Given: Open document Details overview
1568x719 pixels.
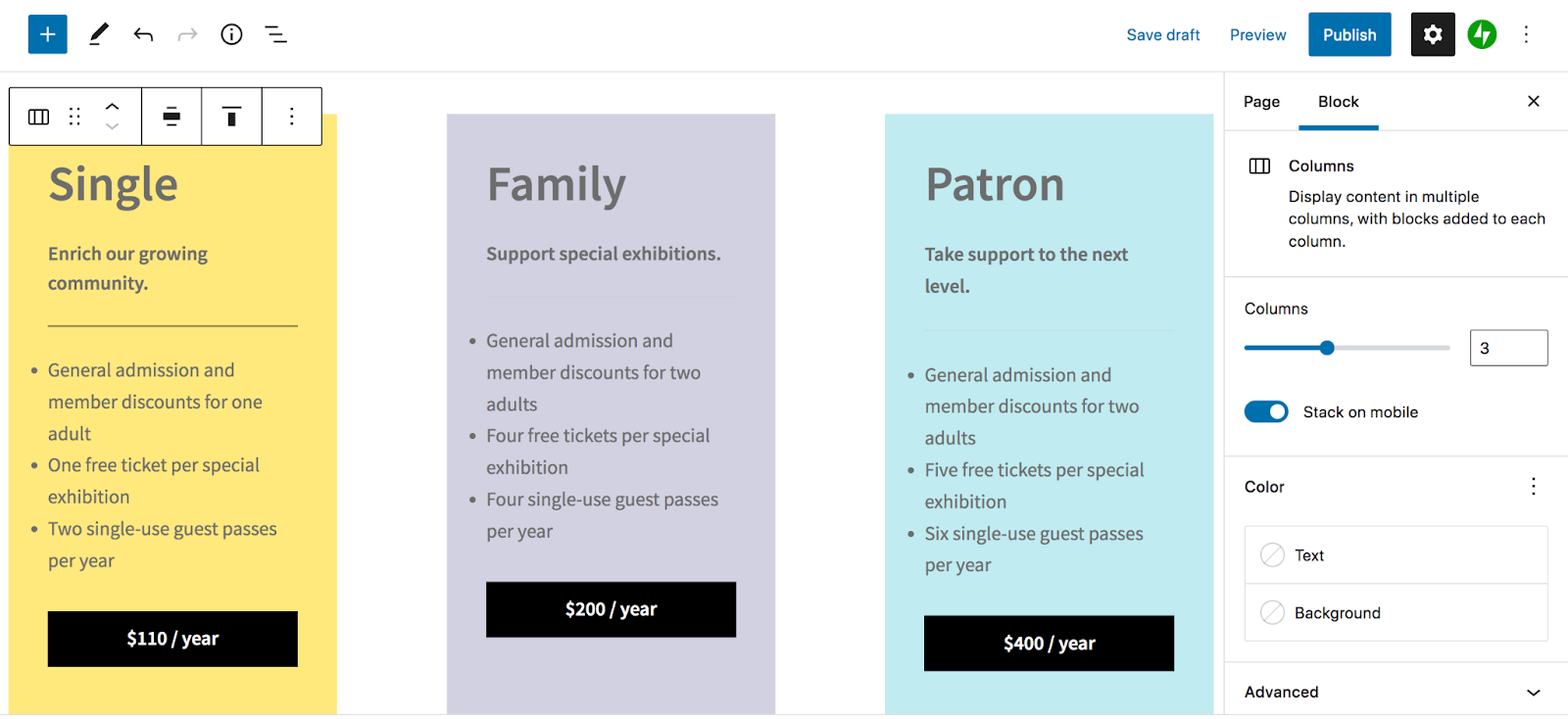Looking at the screenshot, I should [231, 34].
